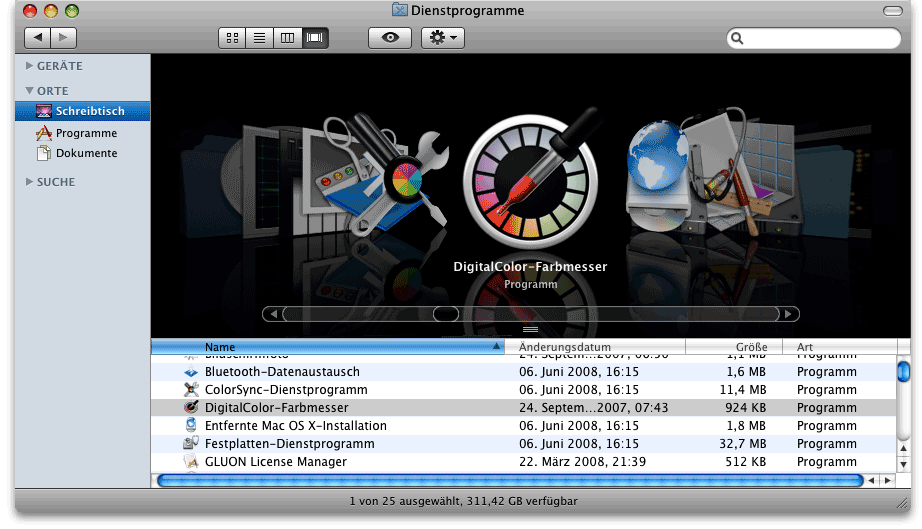Click Cover Flow scroll left arrow

coord(273,314)
